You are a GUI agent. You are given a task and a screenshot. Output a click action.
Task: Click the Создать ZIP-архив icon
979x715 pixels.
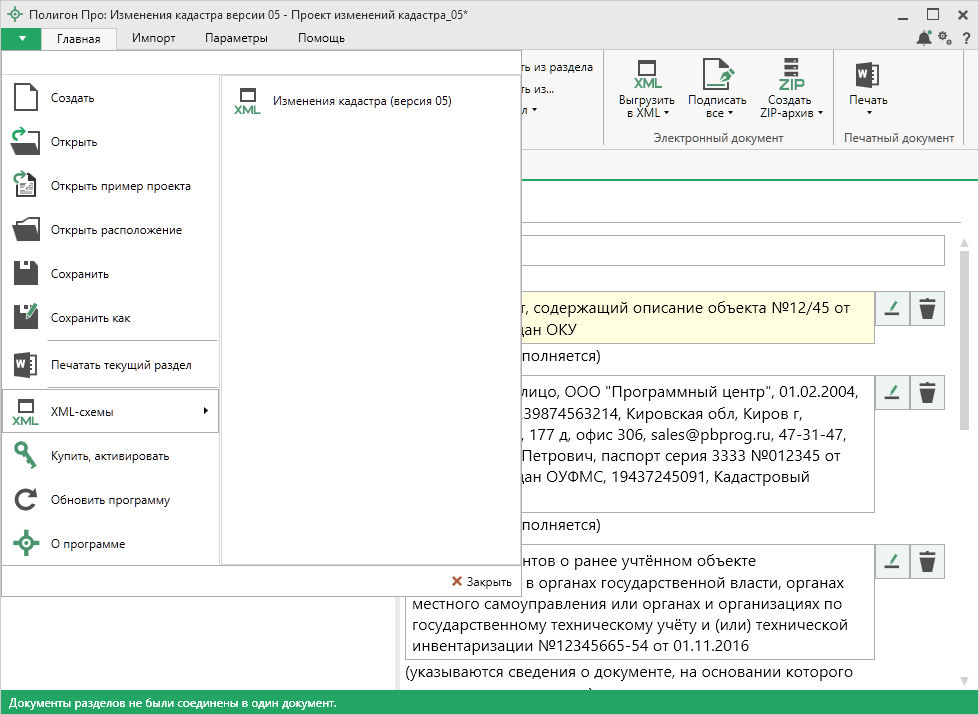(x=791, y=75)
